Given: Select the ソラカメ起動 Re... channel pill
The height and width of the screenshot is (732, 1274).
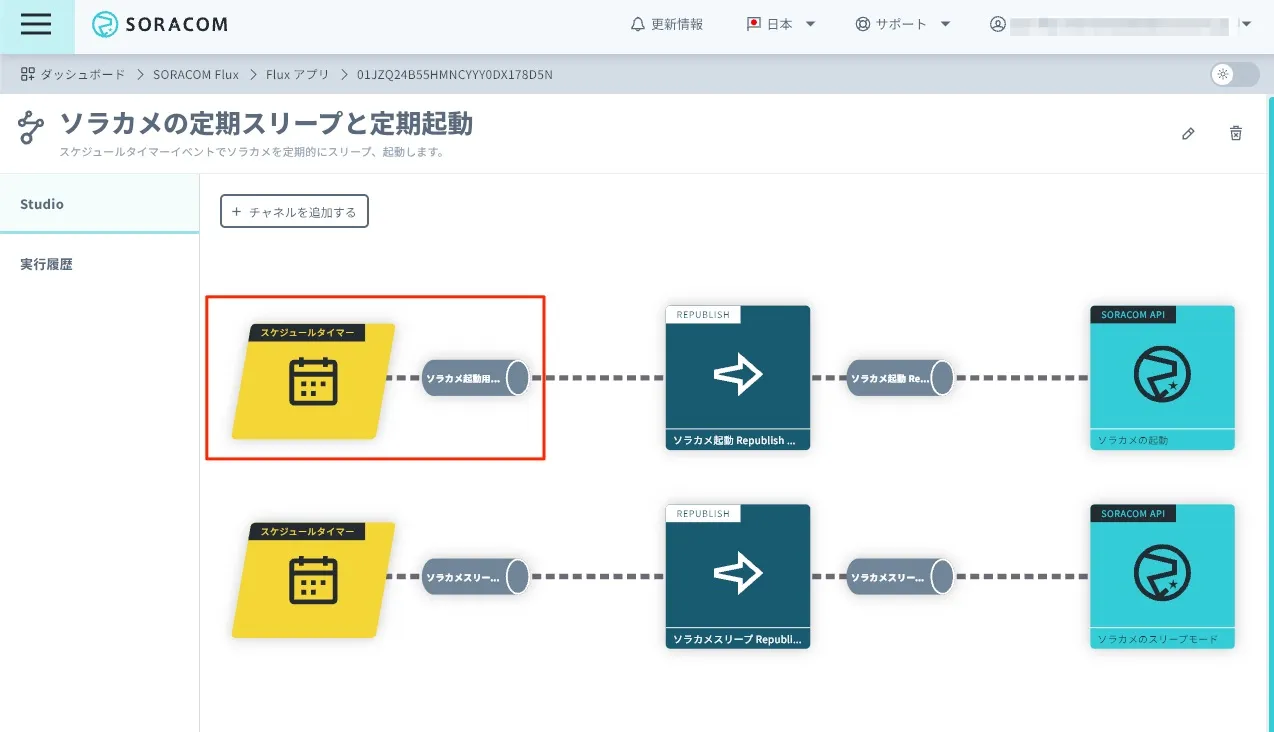Looking at the screenshot, I should pos(901,378).
